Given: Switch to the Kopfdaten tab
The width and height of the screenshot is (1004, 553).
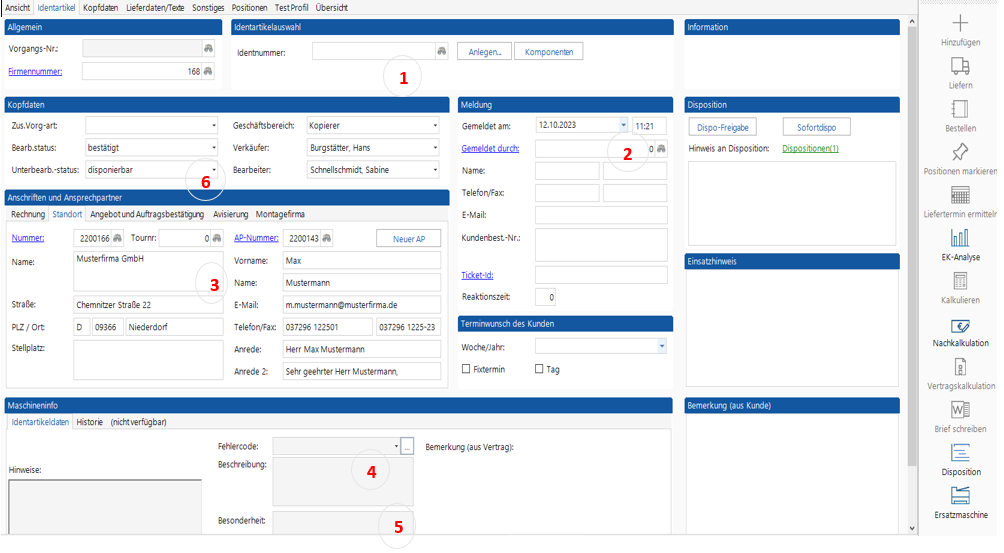Looking at the screenshot, I should click(x=99, y=7).
